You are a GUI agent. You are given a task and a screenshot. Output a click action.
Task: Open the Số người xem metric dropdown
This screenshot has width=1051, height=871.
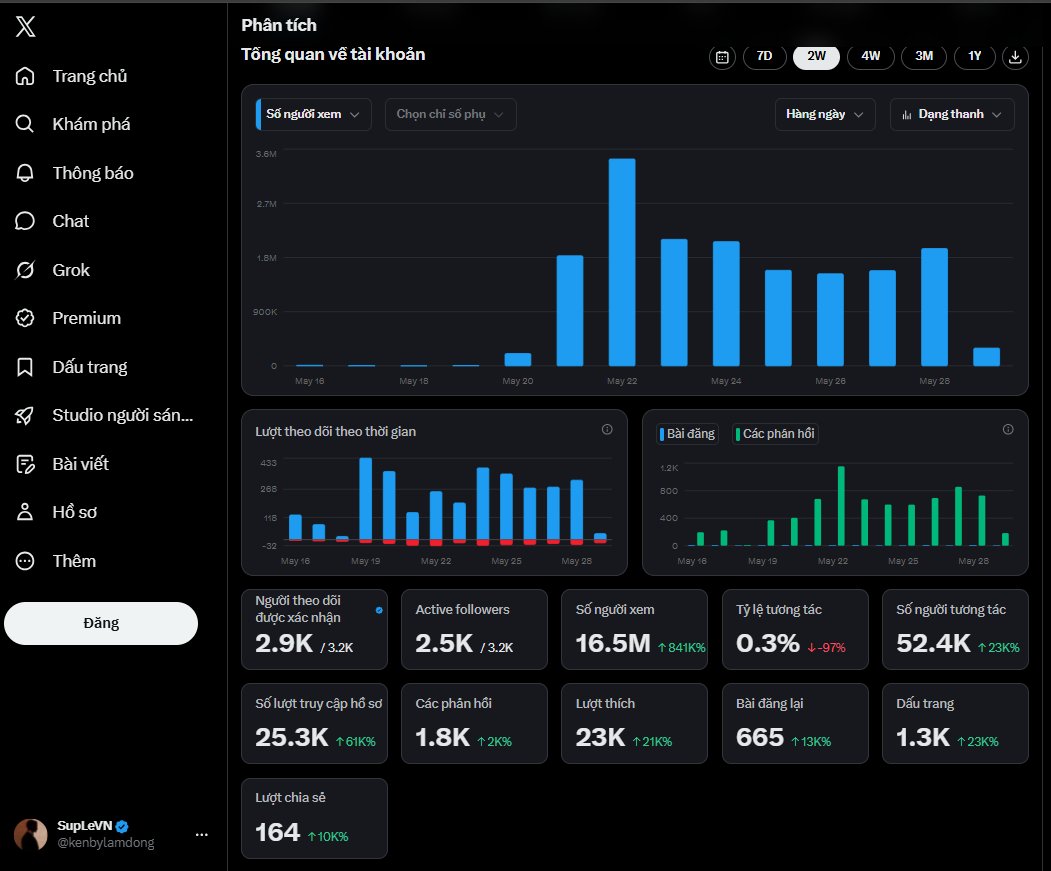[313, 115]
